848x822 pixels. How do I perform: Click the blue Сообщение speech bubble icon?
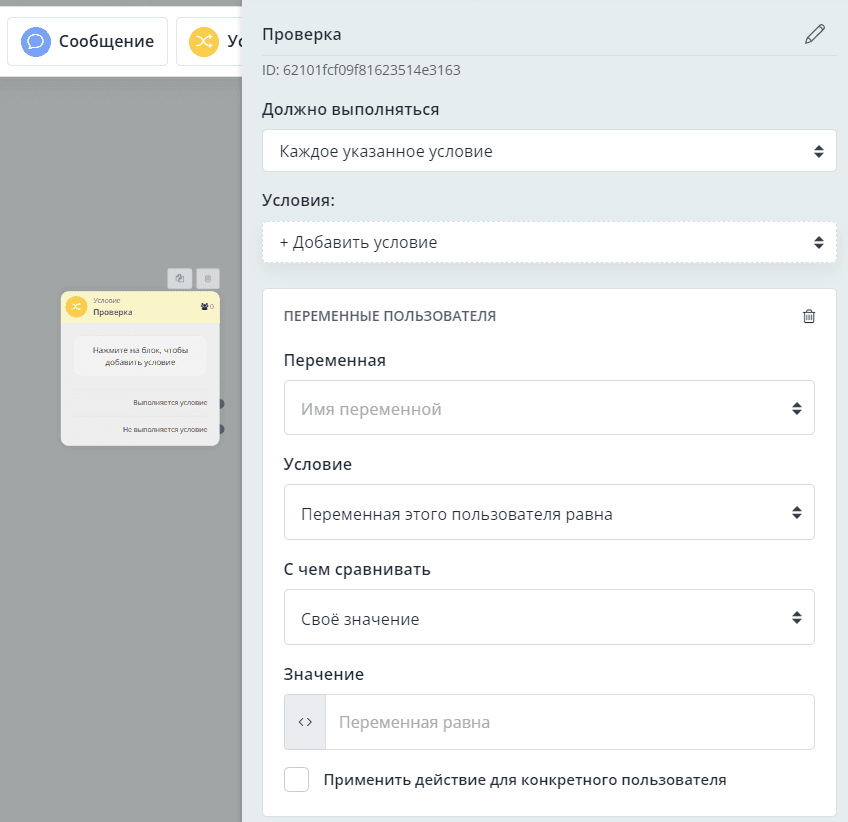pyautogui.click(x=36, y=41)
